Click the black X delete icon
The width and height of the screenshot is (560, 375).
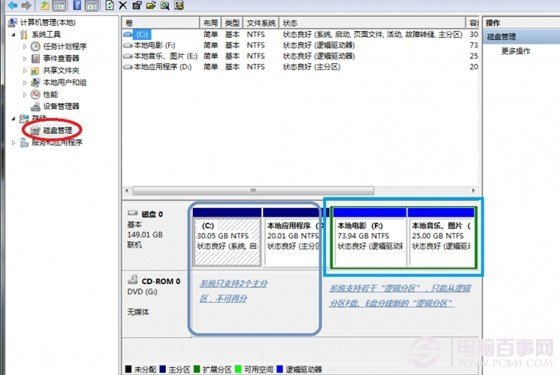[123, 5]
